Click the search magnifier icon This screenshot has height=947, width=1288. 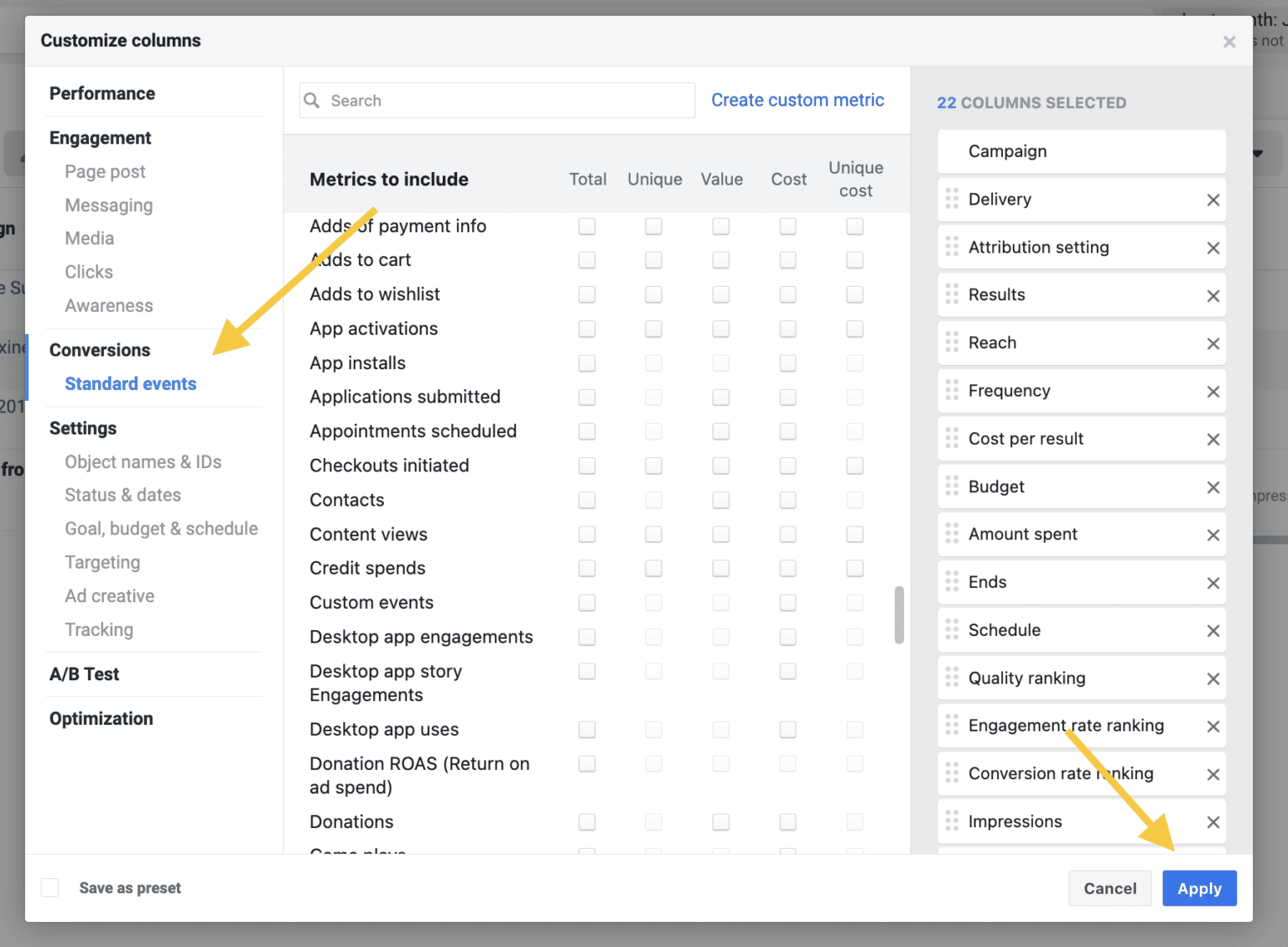(x=312, y=100)
